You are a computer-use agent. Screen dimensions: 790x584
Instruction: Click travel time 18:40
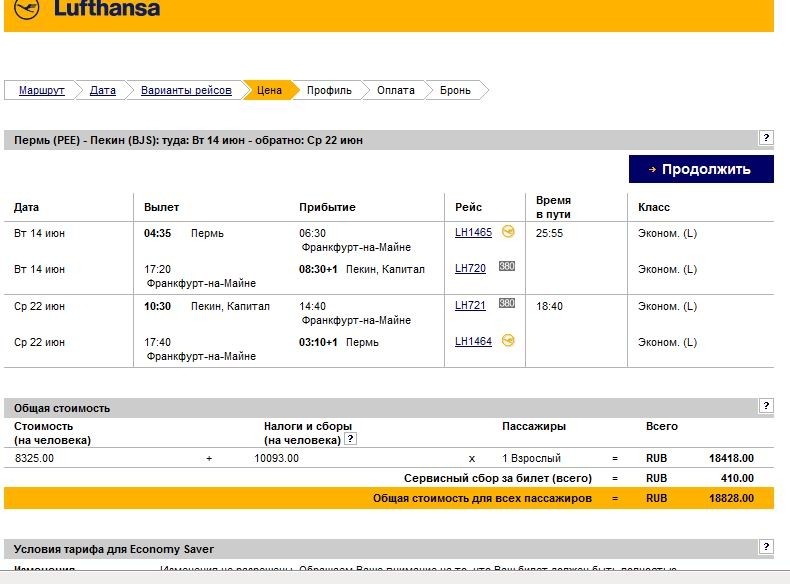[x=549, y=306]
